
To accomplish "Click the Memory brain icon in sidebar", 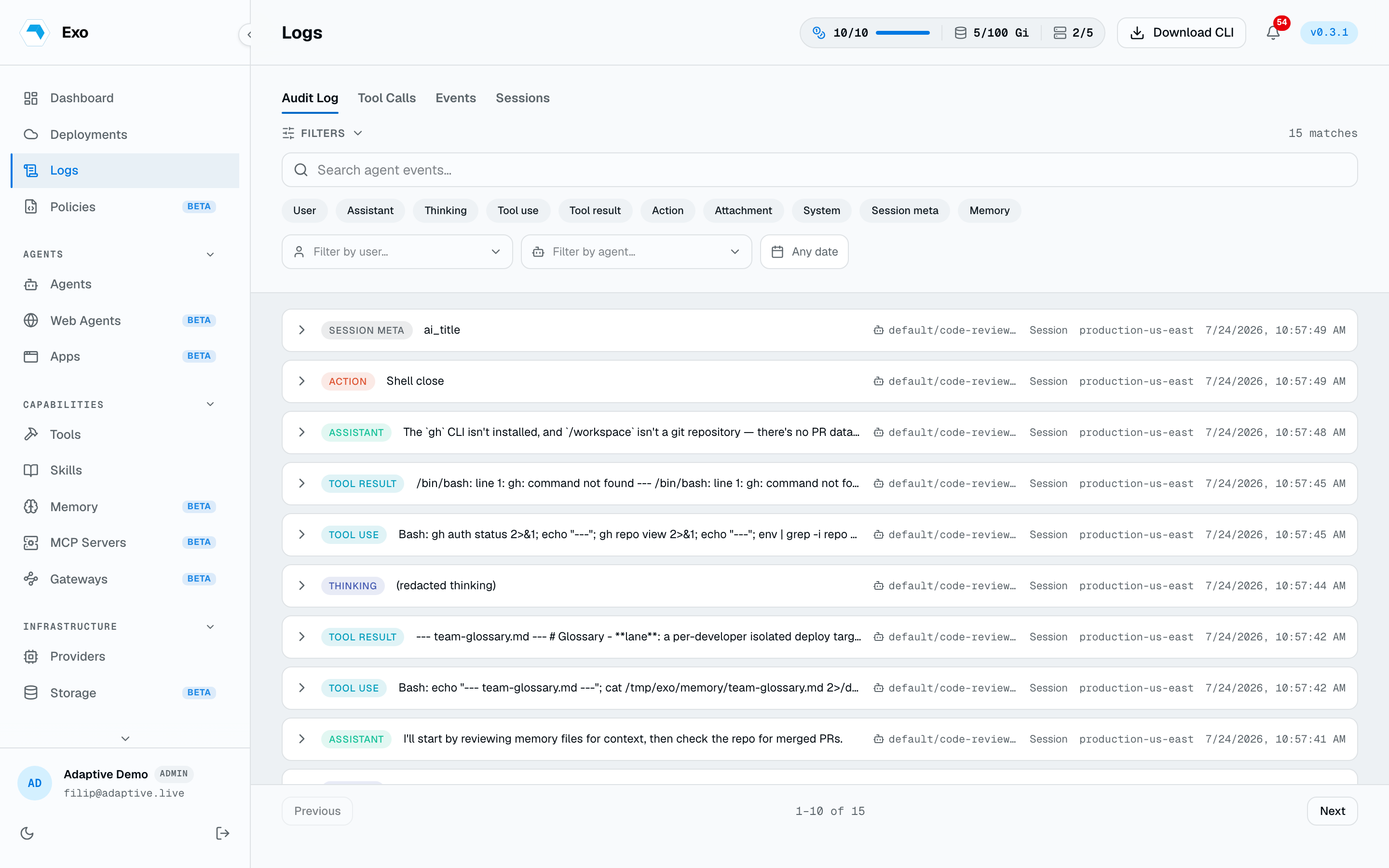I will click(x=31, y=506).
